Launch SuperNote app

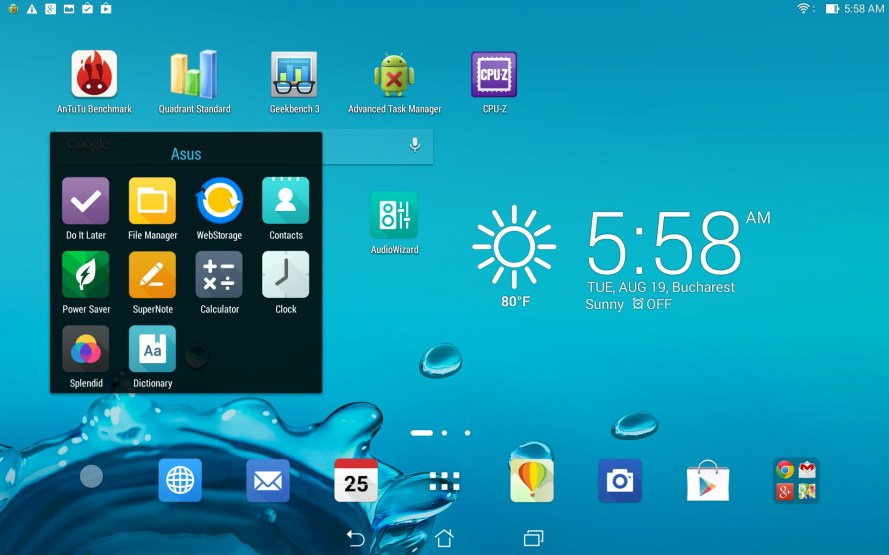pos(152,275)
